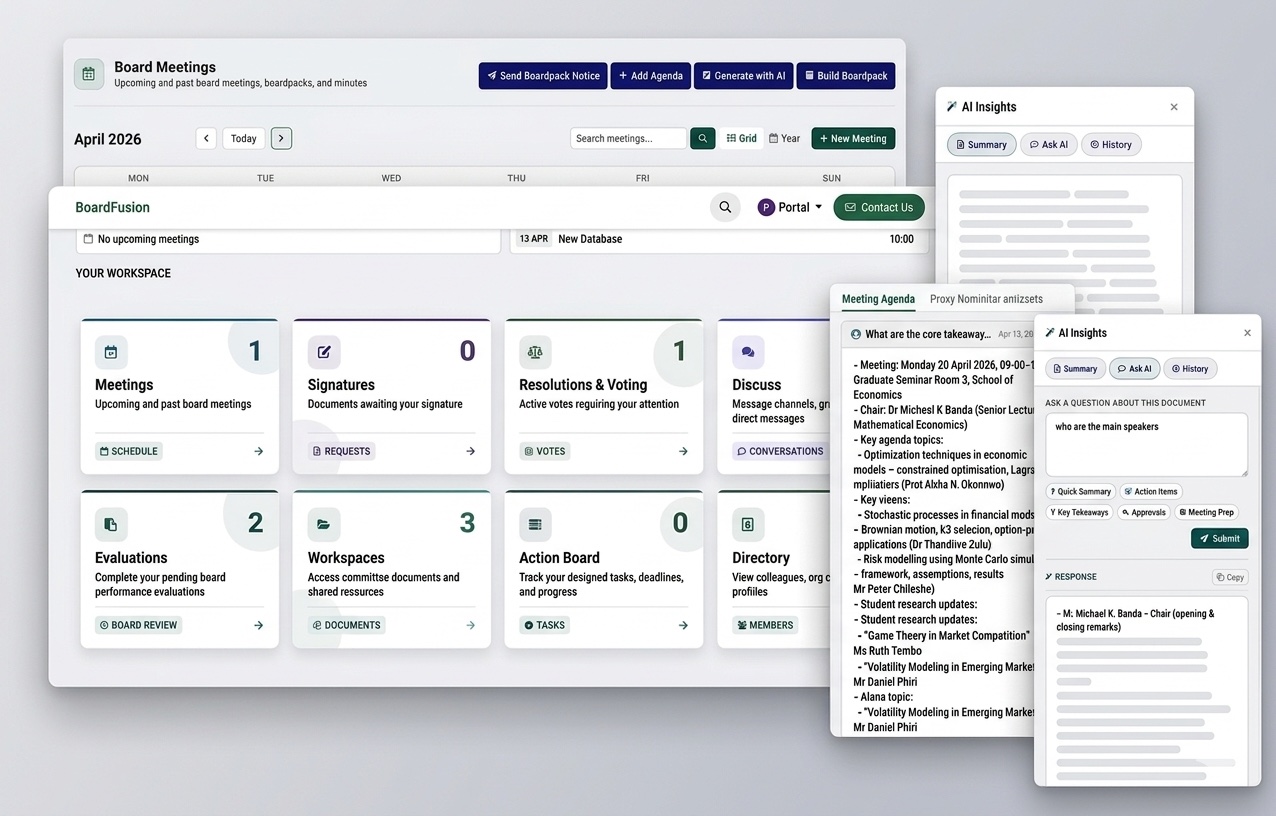The width and height of the screenshot is (1276, 816).
Task: Open REQUESTS tag on Signatures card
Action: click(x=342, y=451)
